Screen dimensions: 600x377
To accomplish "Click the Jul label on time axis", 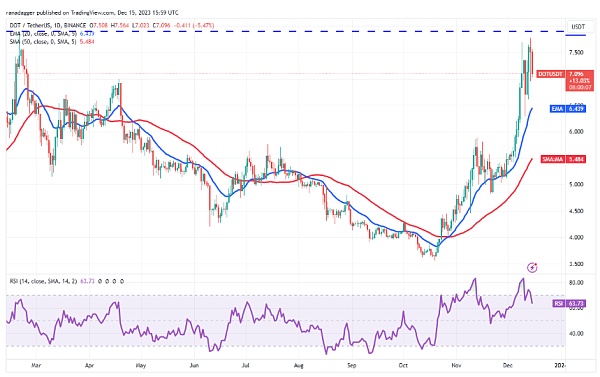I will (x=245, y=366).
